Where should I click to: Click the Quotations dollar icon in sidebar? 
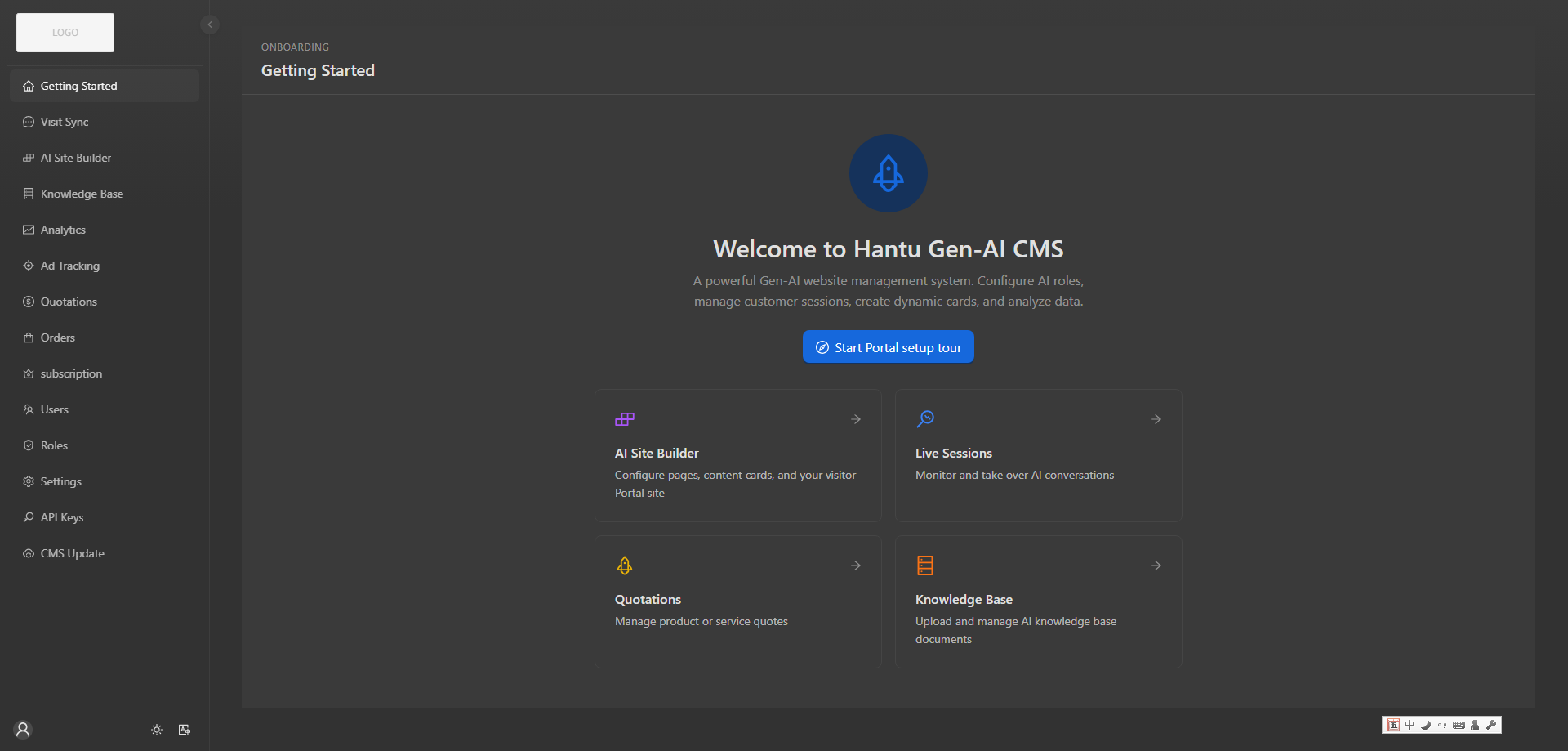pos(29,302)
